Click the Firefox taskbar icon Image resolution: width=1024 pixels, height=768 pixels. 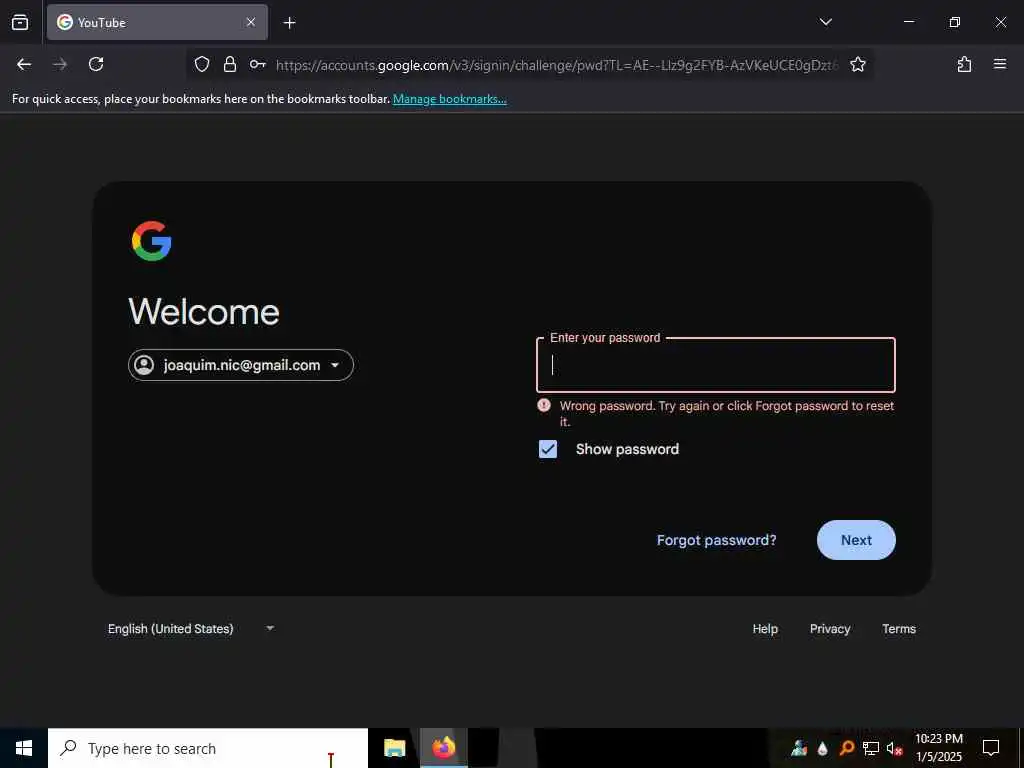click(x=443, y=748)
